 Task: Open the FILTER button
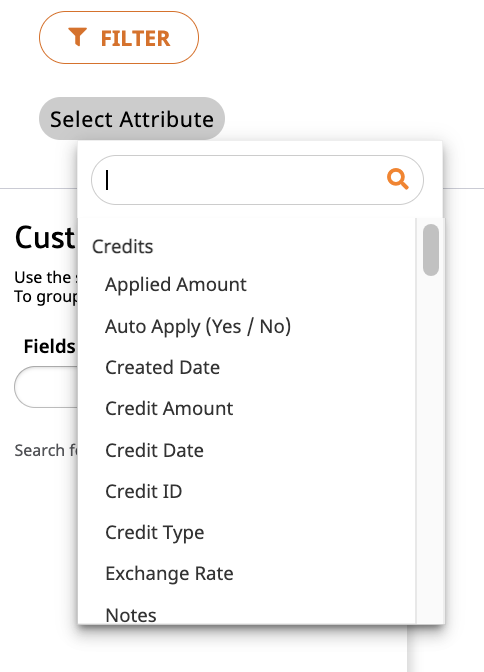pos(119,38)
